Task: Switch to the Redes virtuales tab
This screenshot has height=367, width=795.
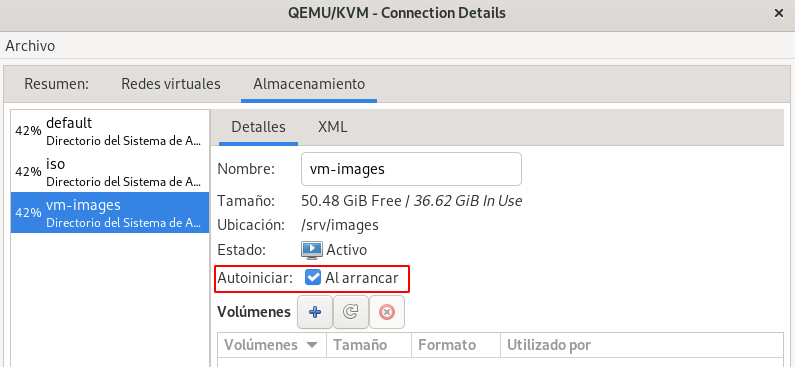Action: tap(171, 84)
